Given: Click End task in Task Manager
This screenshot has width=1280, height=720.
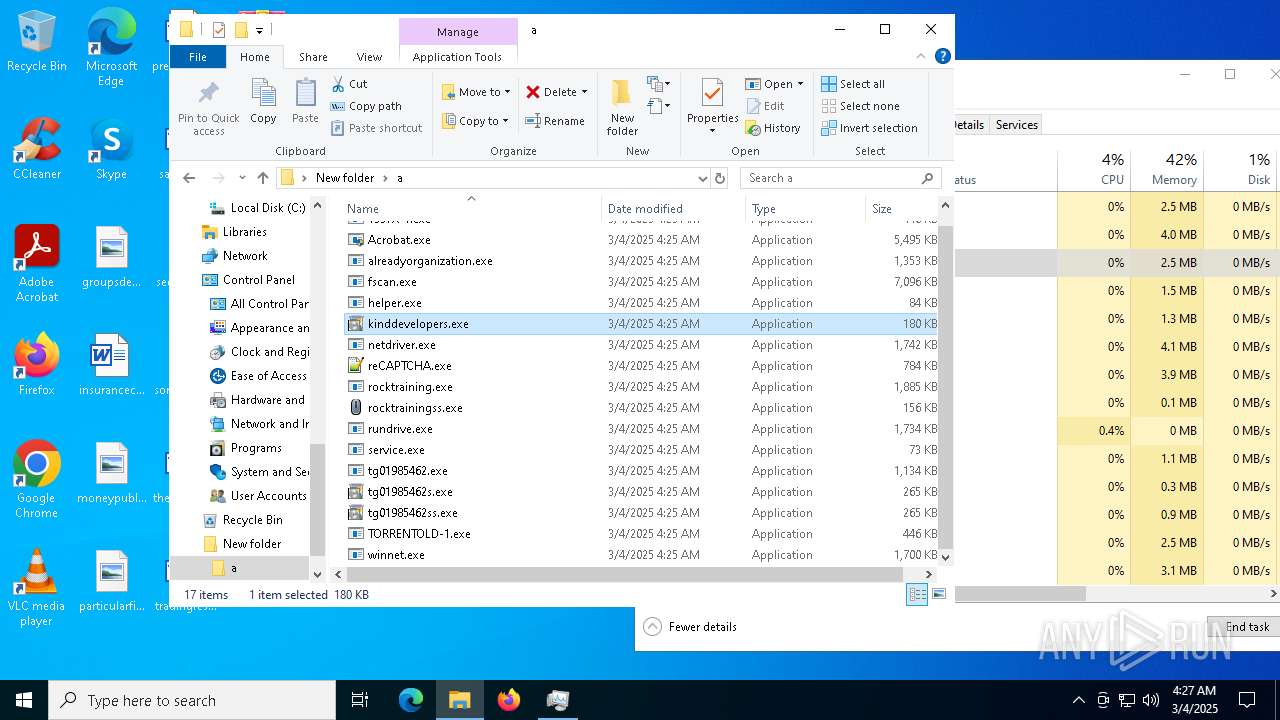Looking at the screenshot, I should pos(1243,627).
